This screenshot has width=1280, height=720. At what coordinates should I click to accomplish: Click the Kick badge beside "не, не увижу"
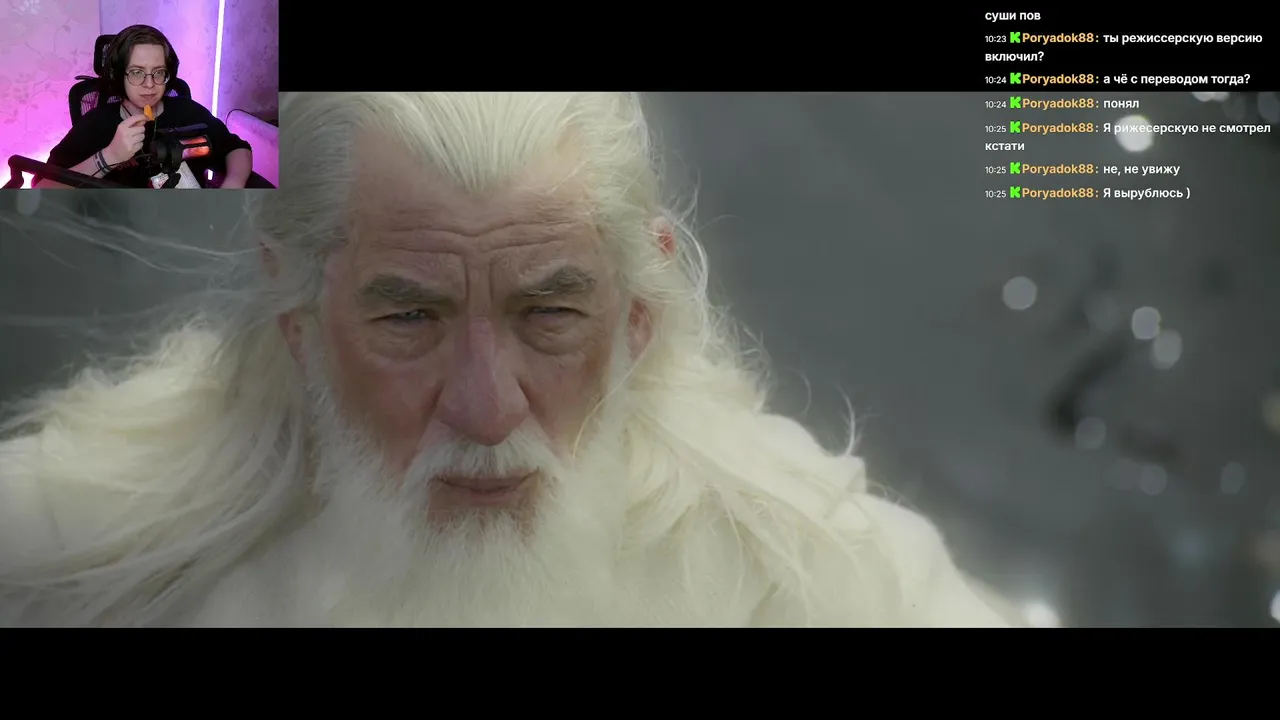point(1015,169)
